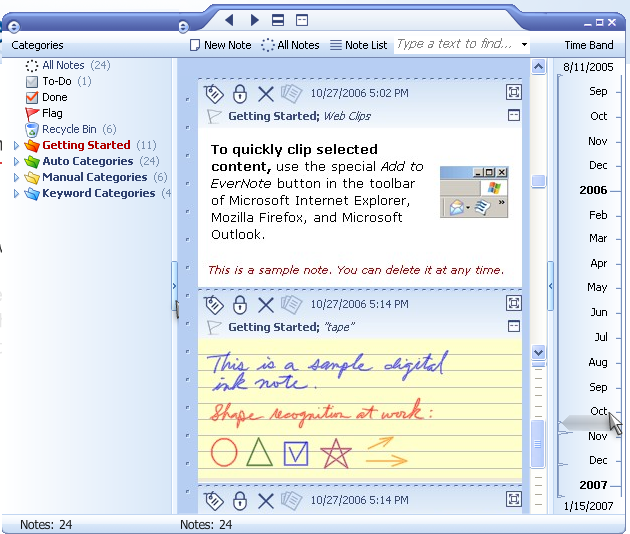Image resolution: width=630 pixels, height=534 pixels.
Task: Jump to 2006 on the Time Band
Action: click(x=593, y=190)
